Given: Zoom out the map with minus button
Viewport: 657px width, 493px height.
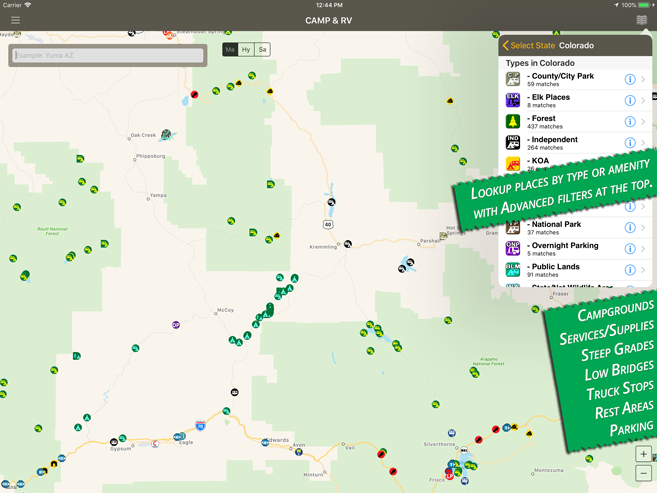Looking at the screenshot, I should tap(643, 473).
